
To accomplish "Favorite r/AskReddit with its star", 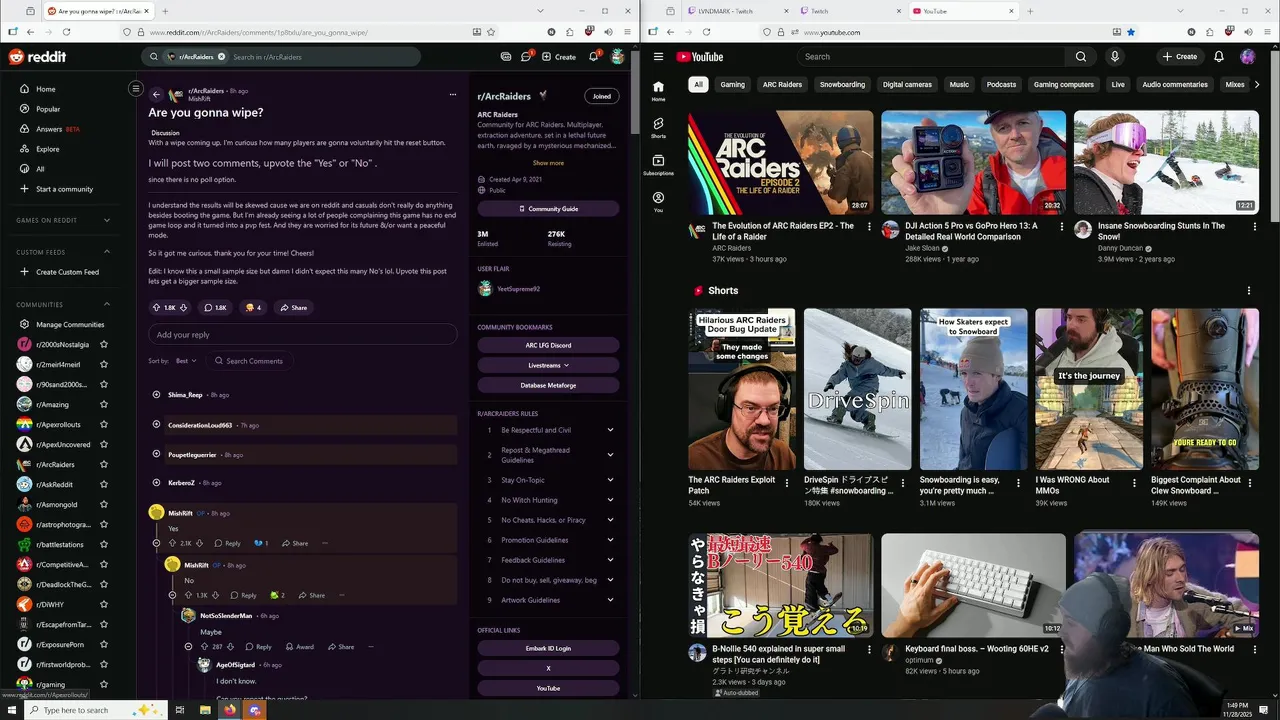I will click(104, 484).
